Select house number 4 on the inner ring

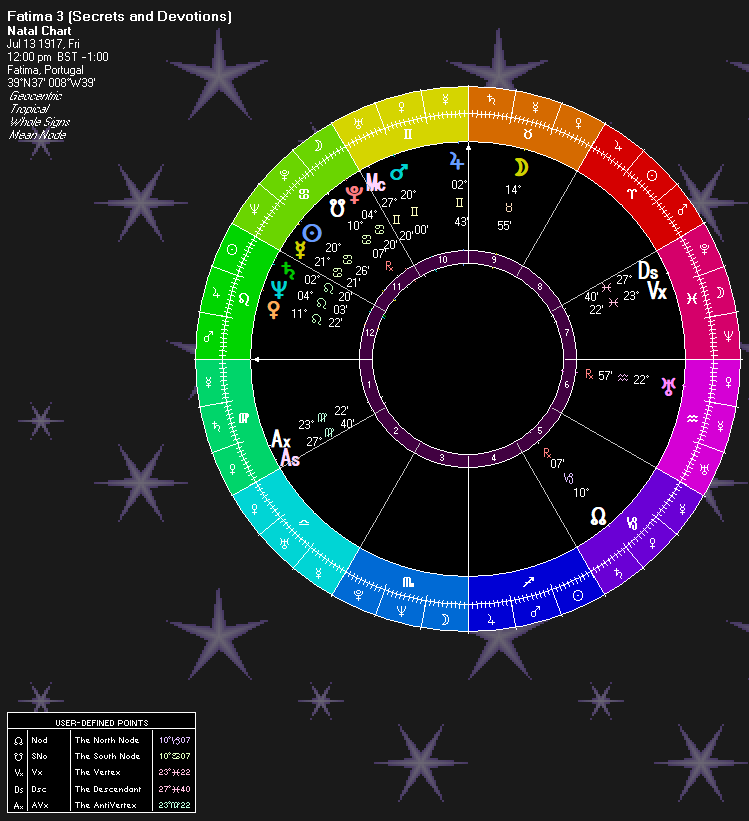pos(493,458)
